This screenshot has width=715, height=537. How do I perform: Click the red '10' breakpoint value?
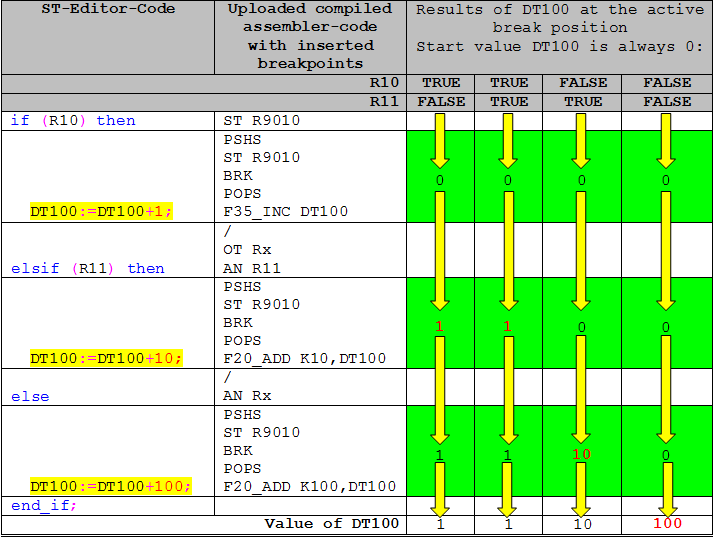click(x=581, y=454)
